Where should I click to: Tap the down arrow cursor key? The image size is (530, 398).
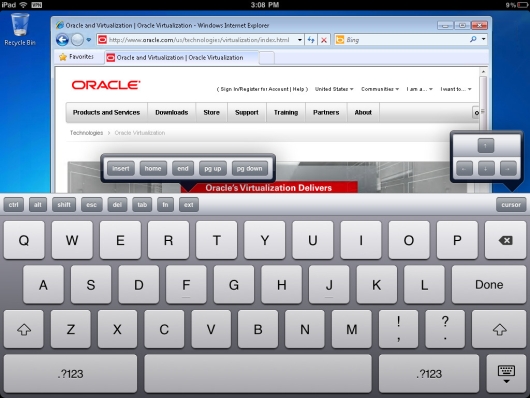click(486, 168)
